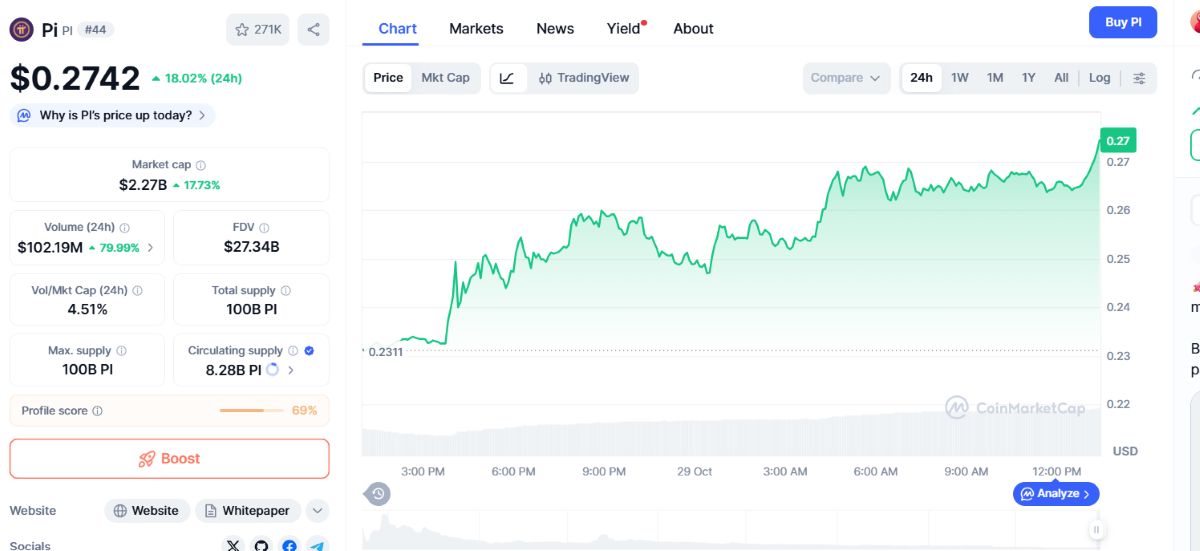Click the Pi coin logo icon
Viewport: 1200px width, 551px height.
pos(22,29)
